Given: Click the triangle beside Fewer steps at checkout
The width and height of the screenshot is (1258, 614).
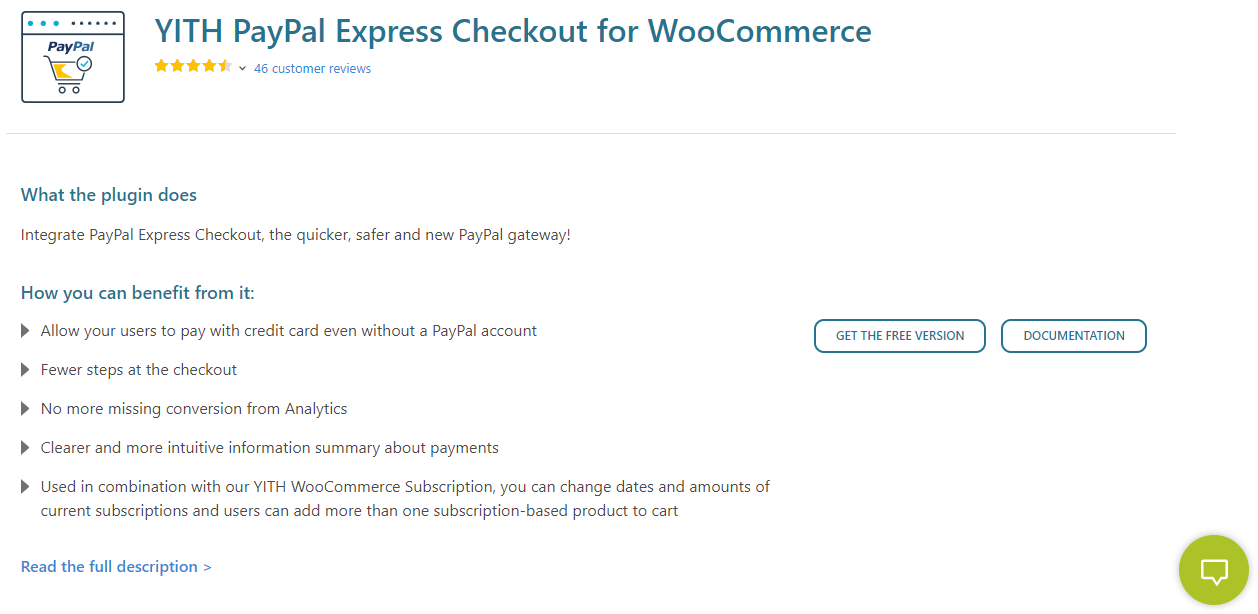Looking at the screenshot, I should 26,370.
